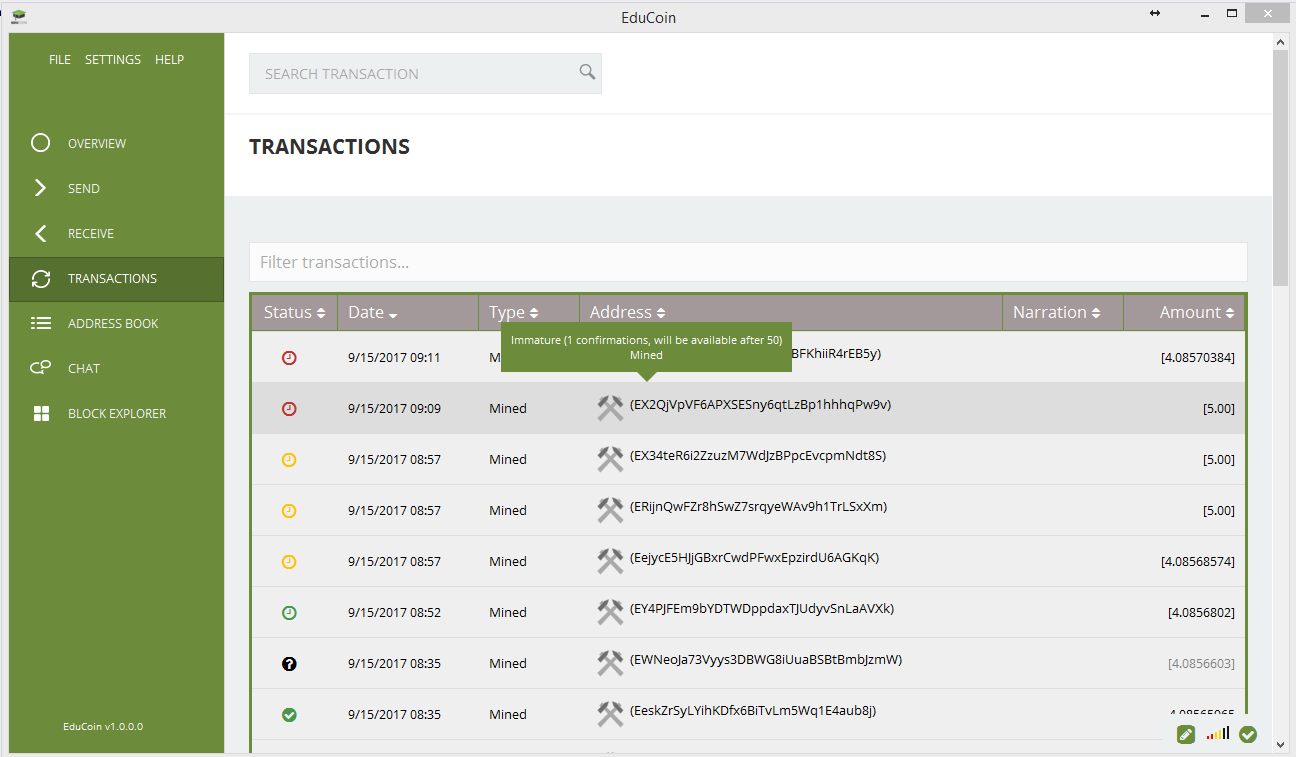The image size is (1296, 757).
Task: Click the network signal bars icon
Action: coord(1217,734)
